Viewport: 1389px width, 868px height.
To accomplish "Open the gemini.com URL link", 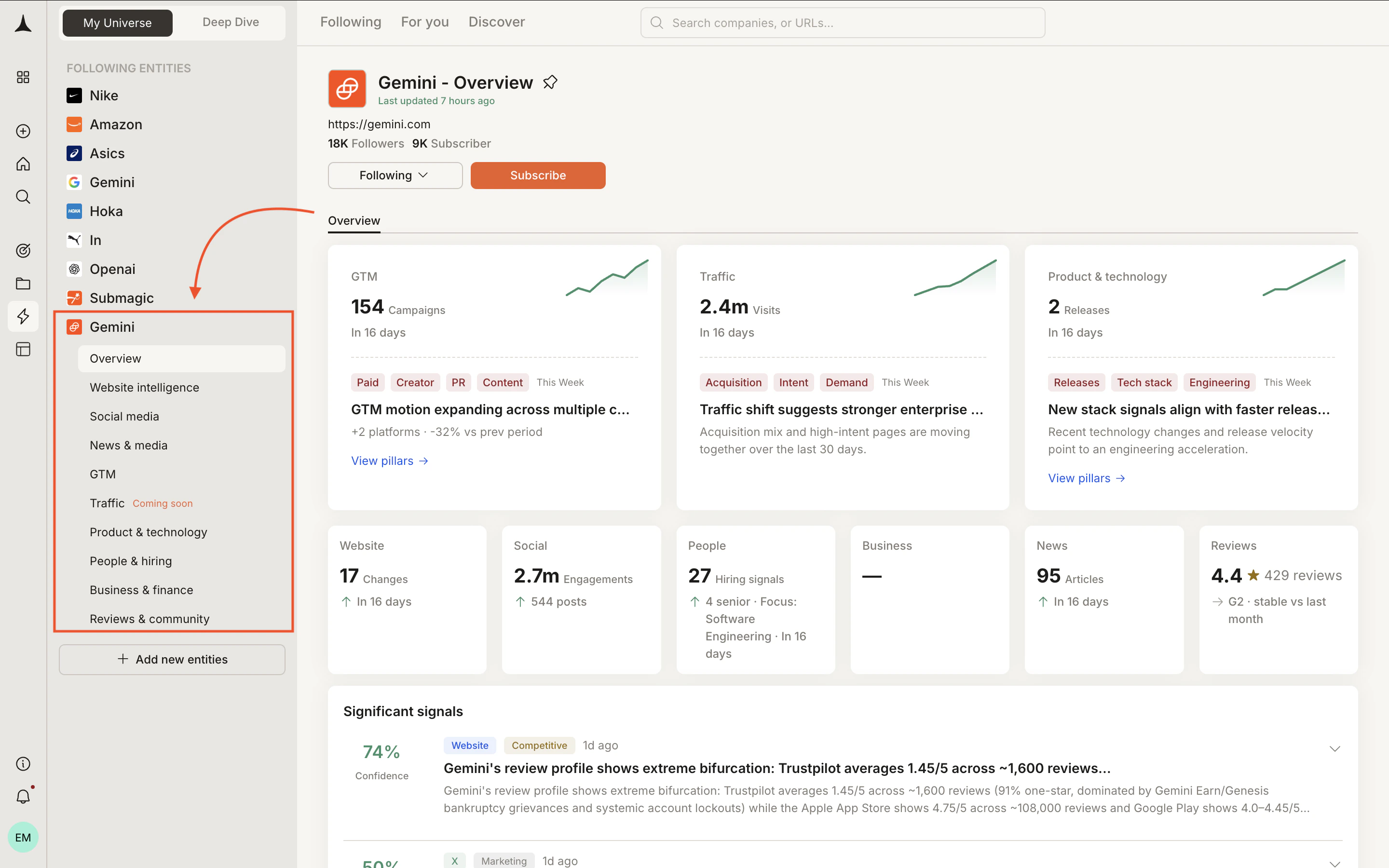I will pyautogui.click(x=379, y=124).
